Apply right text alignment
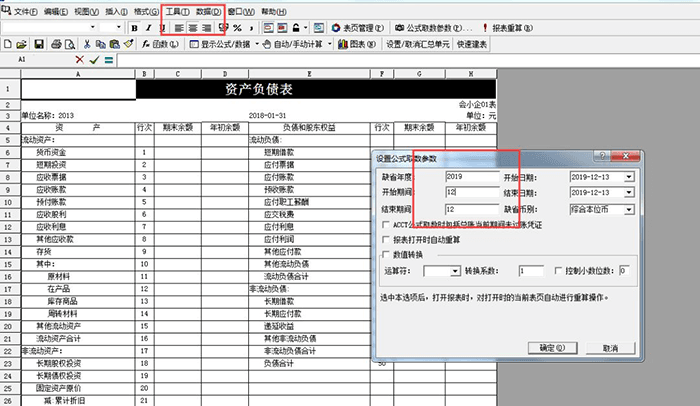Viewport: 700px width, 406px height. (207, 28)
